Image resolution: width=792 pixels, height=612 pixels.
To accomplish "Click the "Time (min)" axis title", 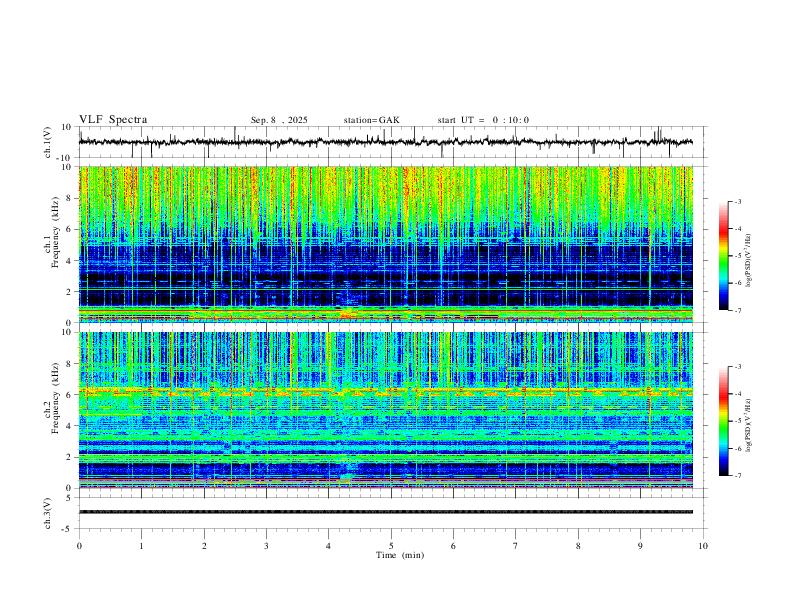I will (x=400, y=555).
